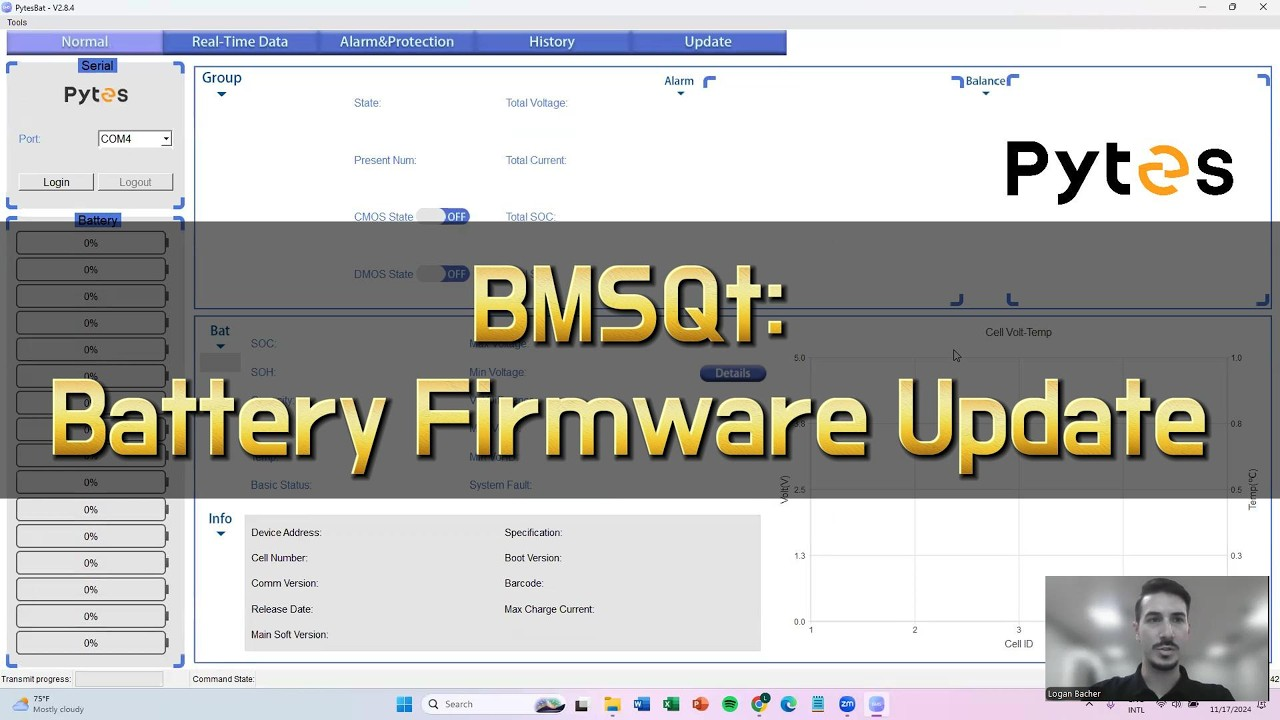Open Microsoft Word from the taskbar
The width and height of the screenshot is (1280, 720).
[640, 704]
